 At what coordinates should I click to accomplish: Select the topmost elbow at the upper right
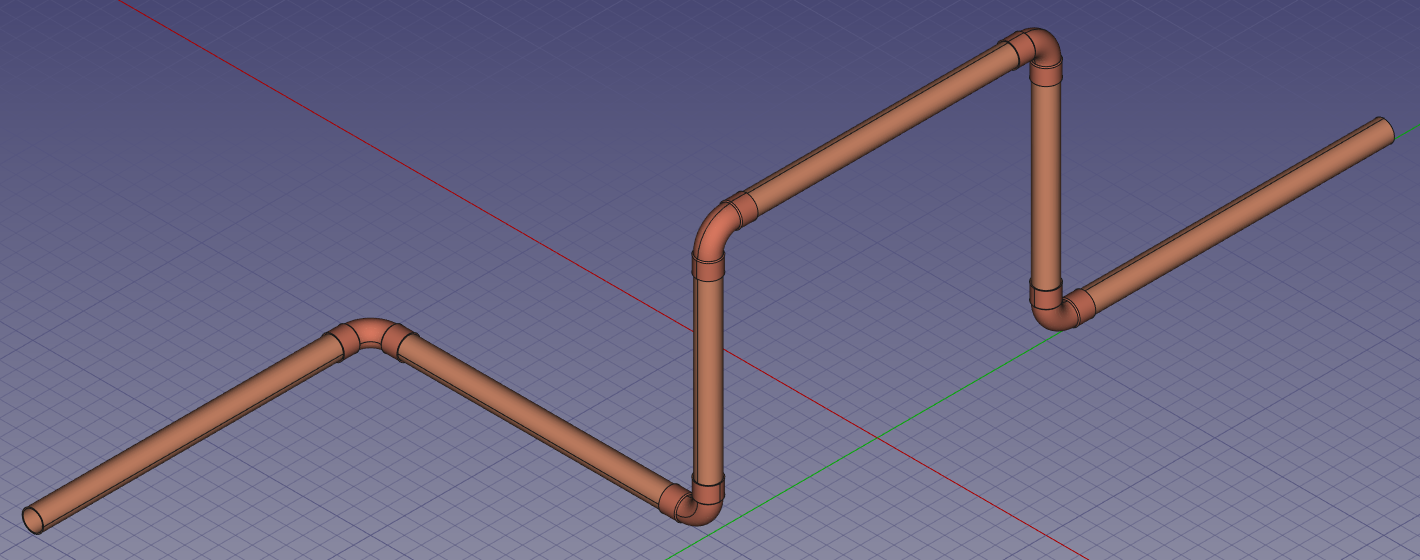tap(1042, 46)
